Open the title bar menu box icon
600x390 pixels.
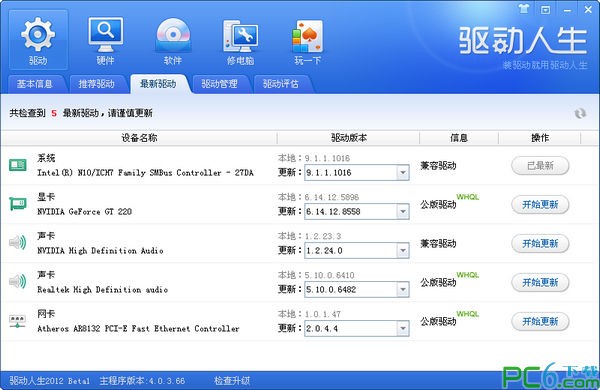click(545, 9)
